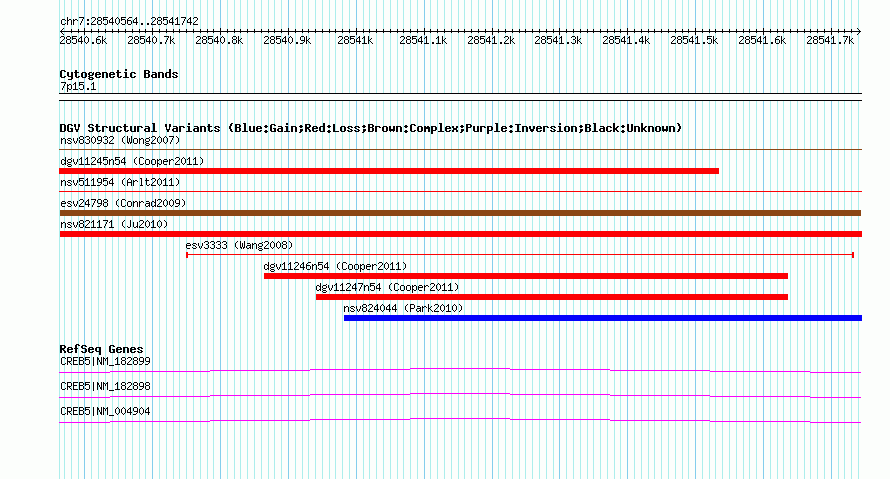Click the magenta CREB5 NM_182899 gene line
Image resolution: width=890 pixels, height=479 pixels.
pyautogui.click(x=460, y=371)
